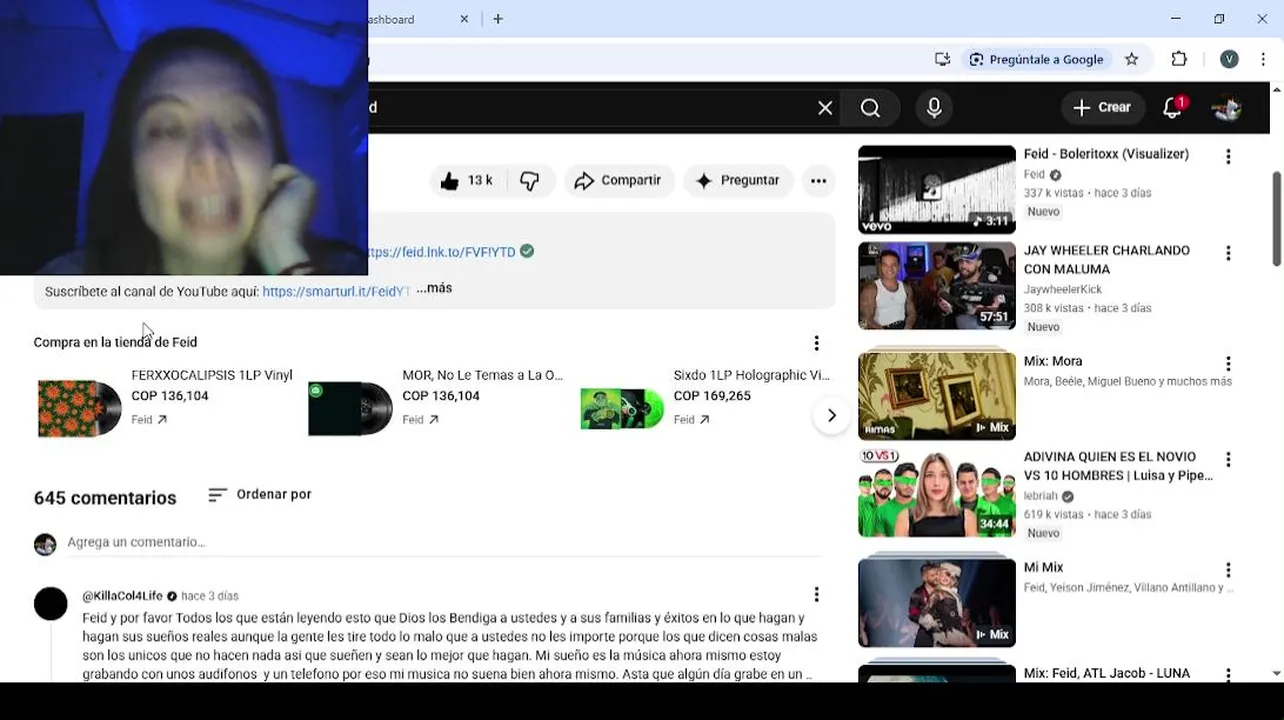Open the notifications bell
Image resolution: width=1284 pixels, height=720 pixels.
click(x=1173, y=108)
